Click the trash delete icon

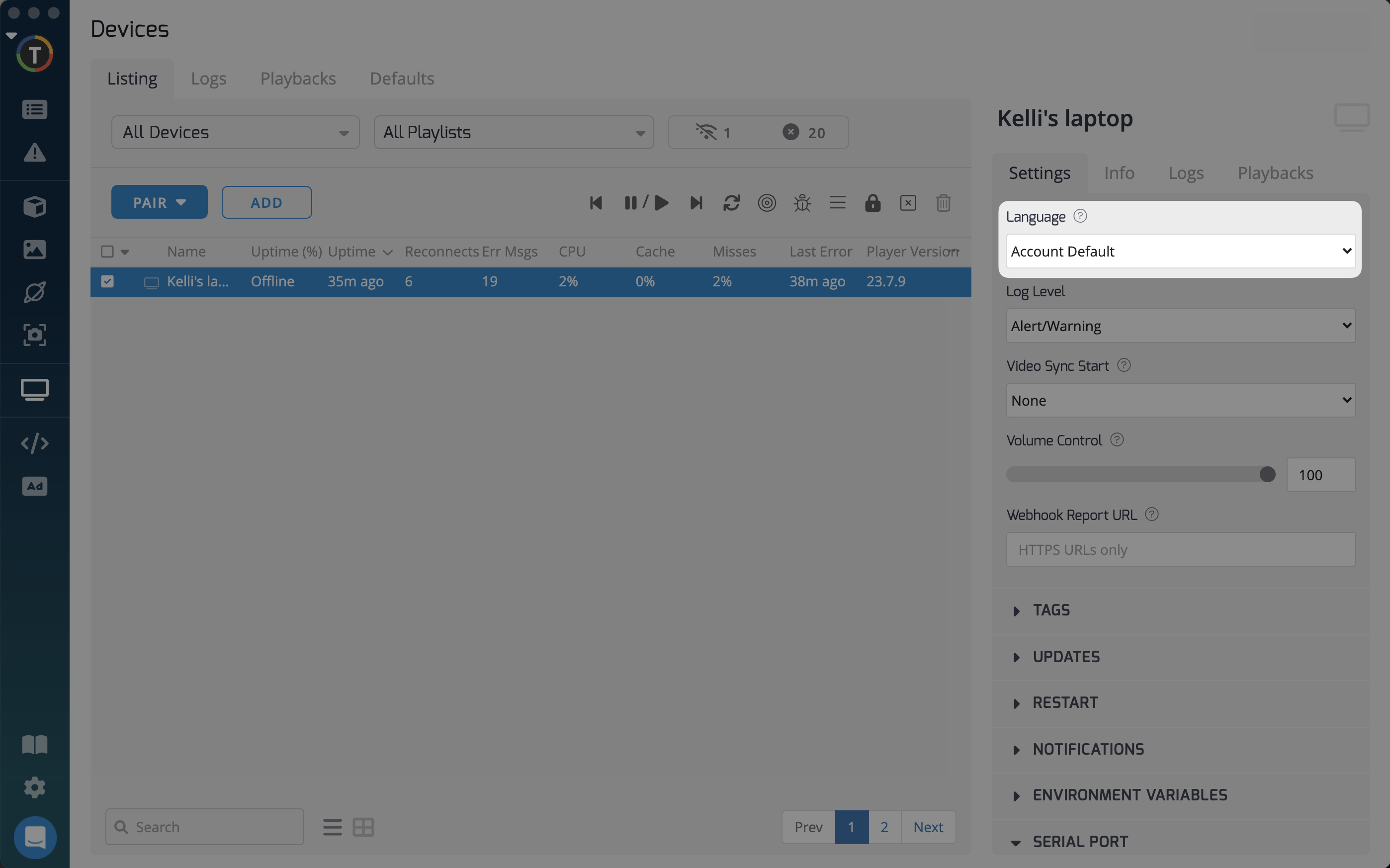[x=943, y=203]
